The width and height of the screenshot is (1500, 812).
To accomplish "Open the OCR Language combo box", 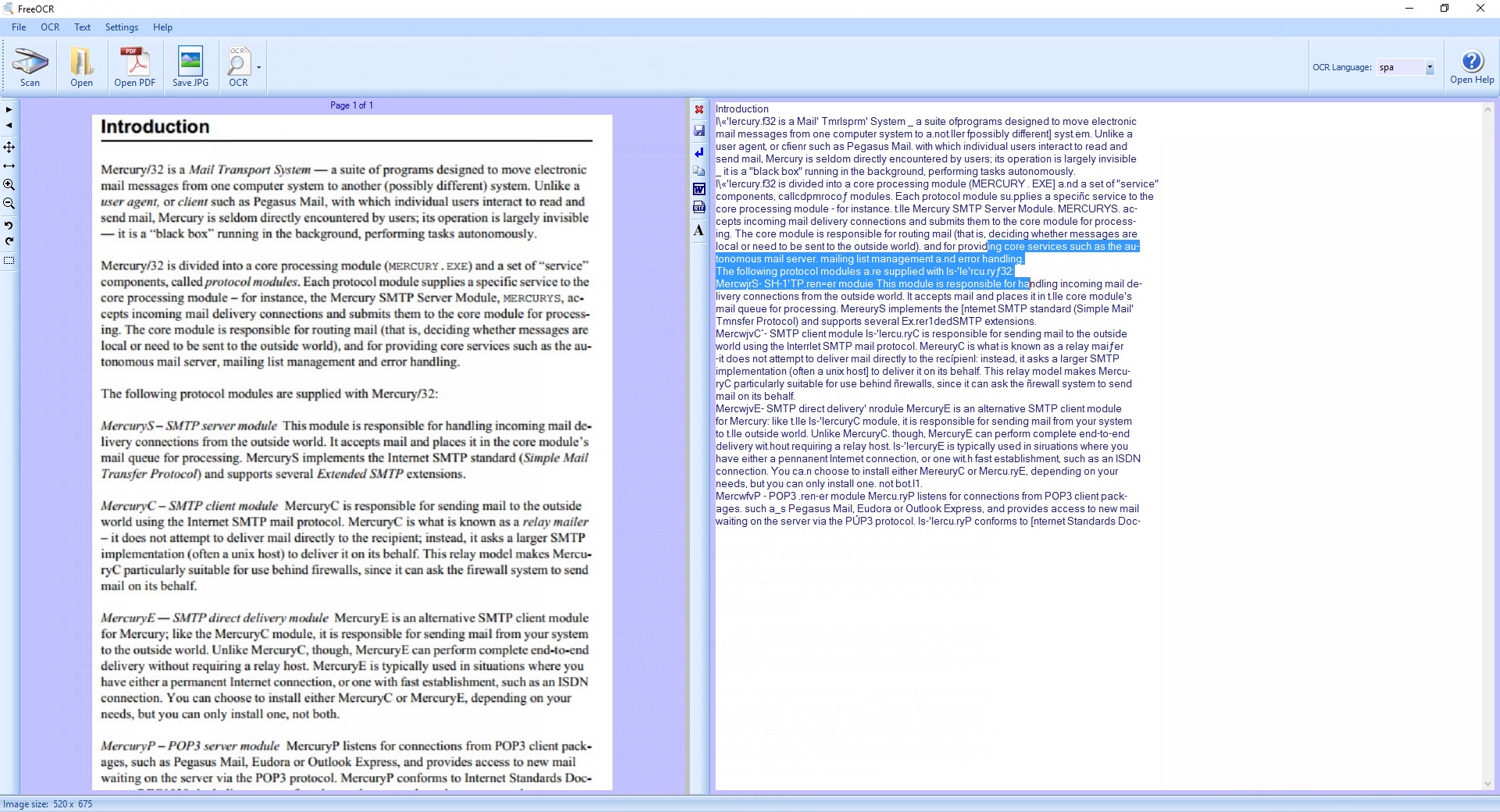I will pos(1405,67).
